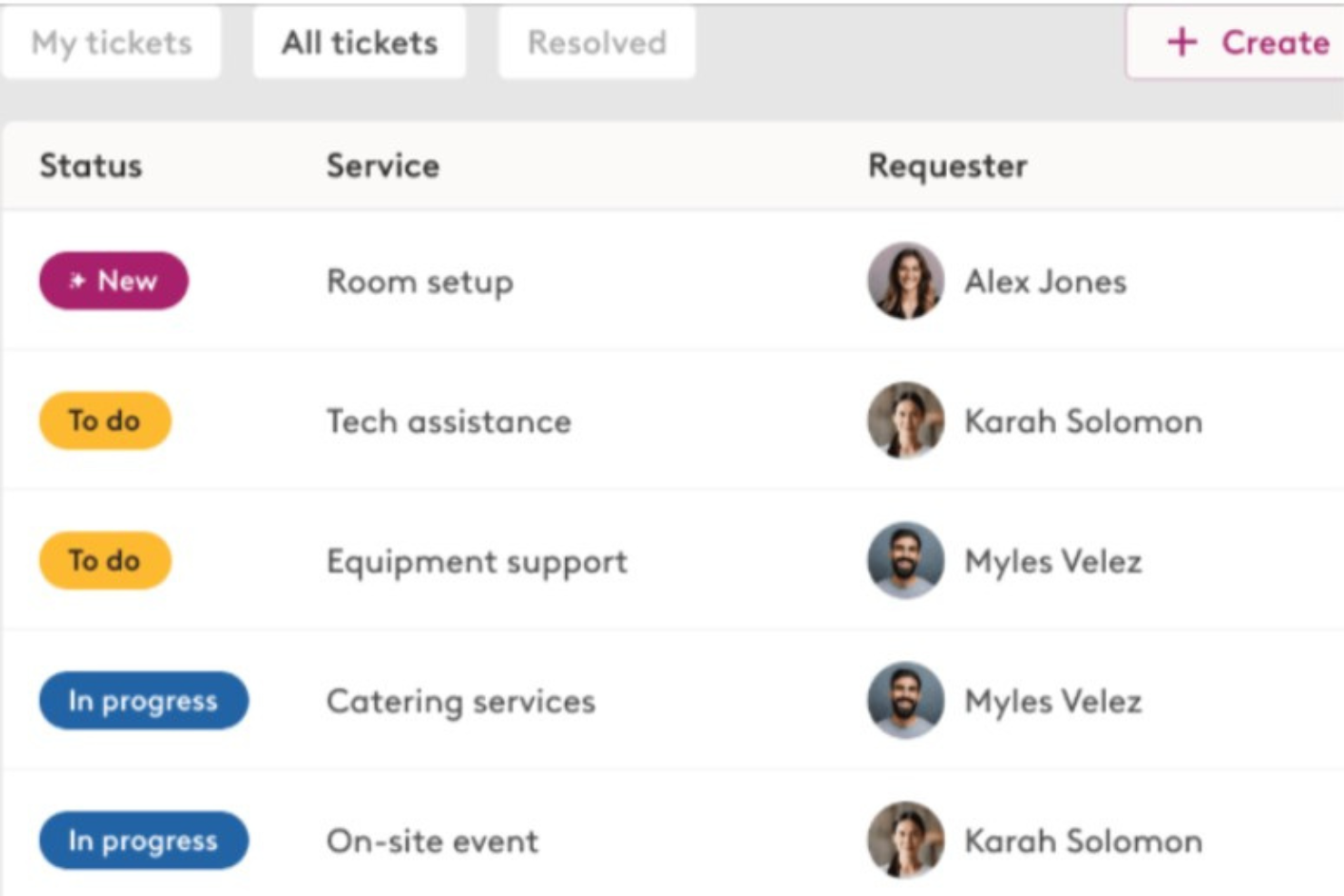Click Alex Jones's avatar photo

905,281
